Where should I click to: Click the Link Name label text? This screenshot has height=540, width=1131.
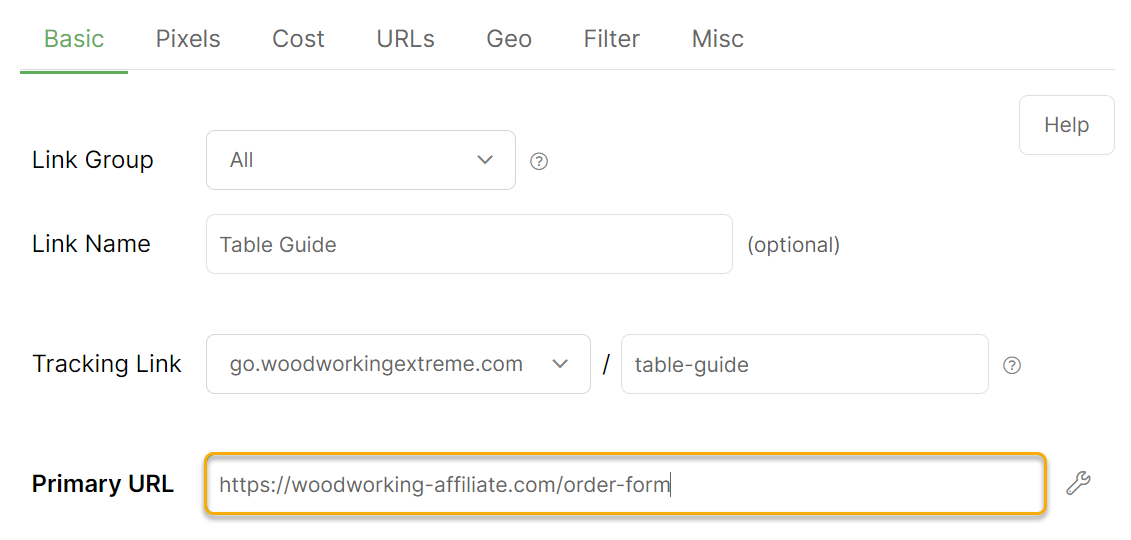coord(91,244)
